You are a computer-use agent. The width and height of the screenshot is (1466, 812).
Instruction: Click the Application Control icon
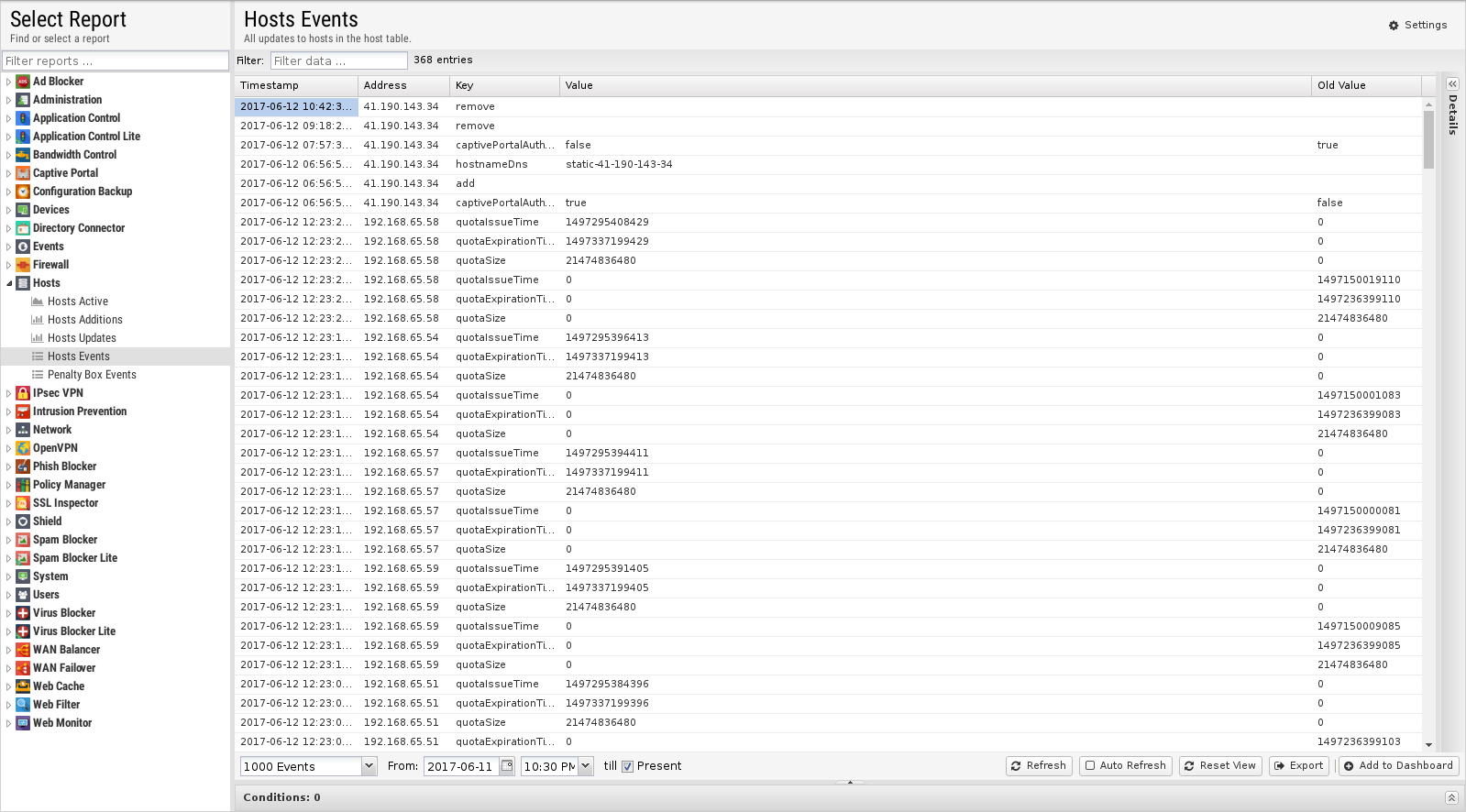click(x=23, y=118)
